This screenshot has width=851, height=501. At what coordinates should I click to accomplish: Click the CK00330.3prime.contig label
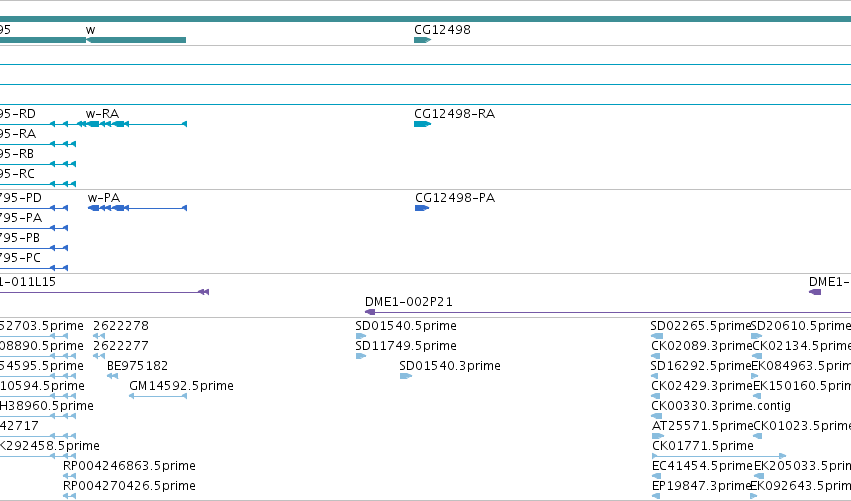[x=721, y=405]
